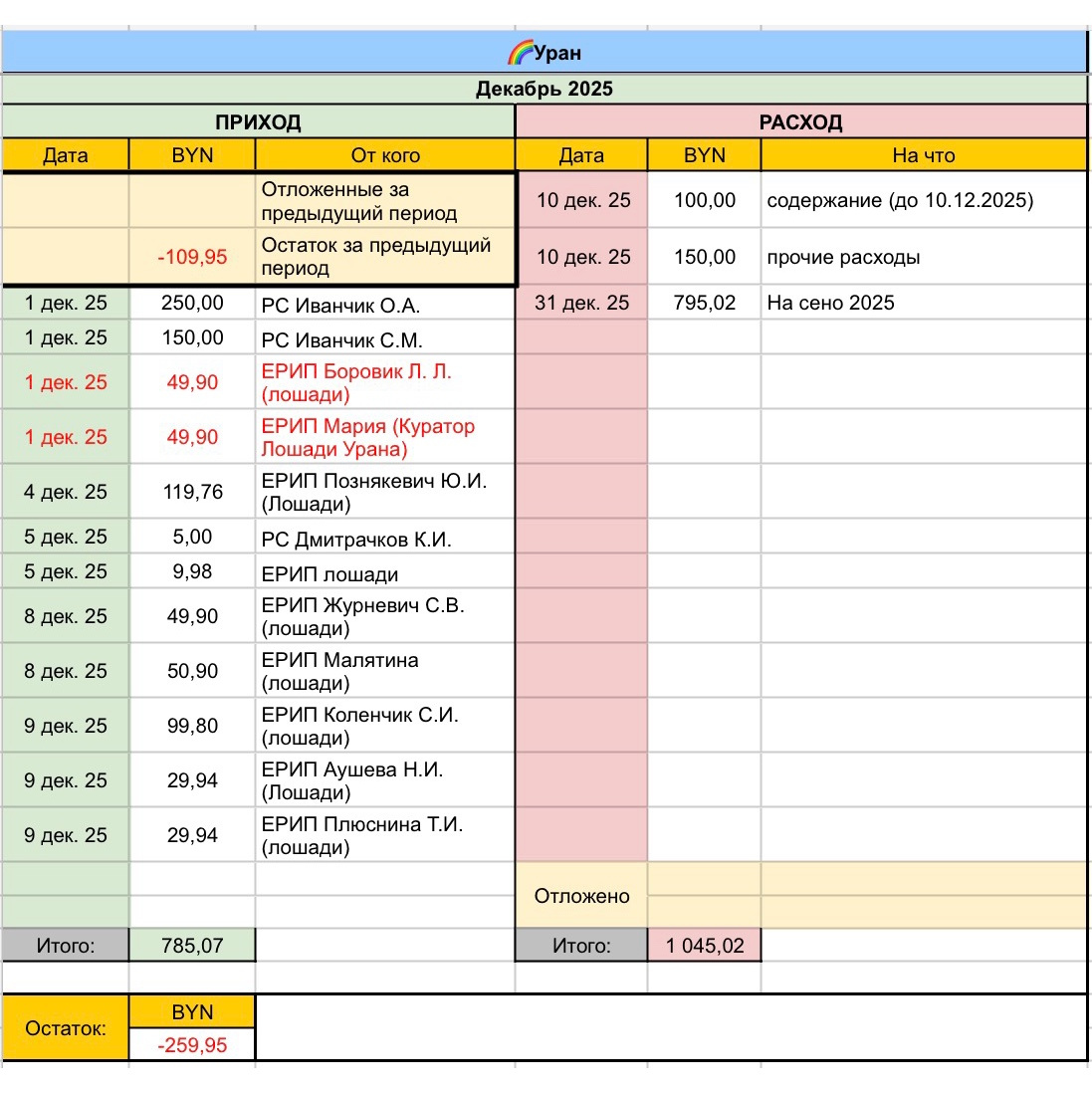Select amount 5,00
1092x1094 pixels.
click(x=192, y=537)
